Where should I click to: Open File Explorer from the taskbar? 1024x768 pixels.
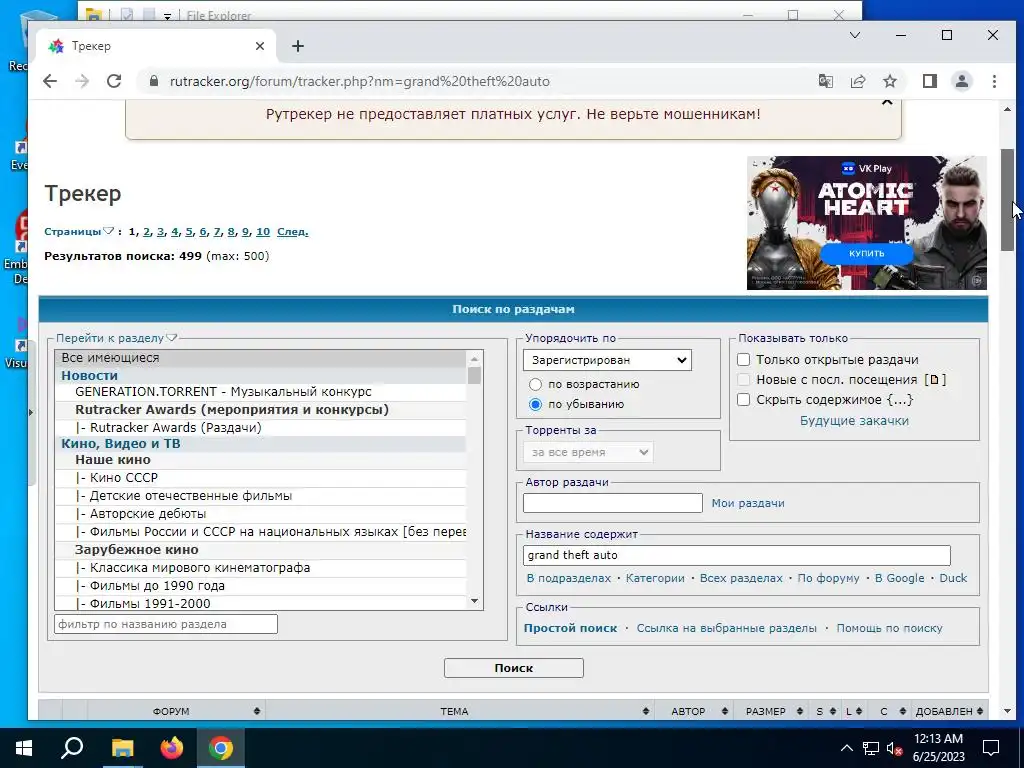122,748
